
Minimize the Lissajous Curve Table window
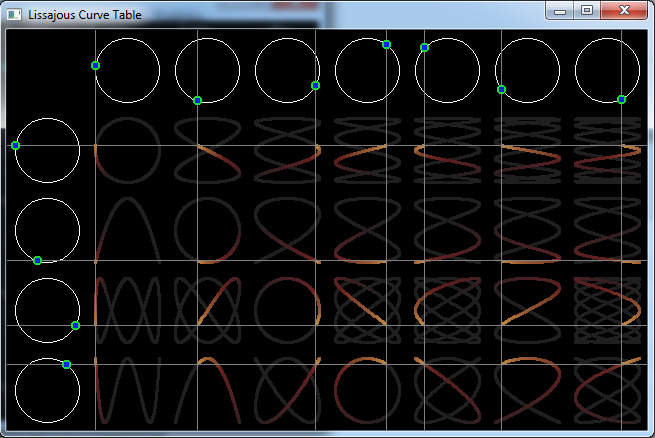[x=561, y=11]
